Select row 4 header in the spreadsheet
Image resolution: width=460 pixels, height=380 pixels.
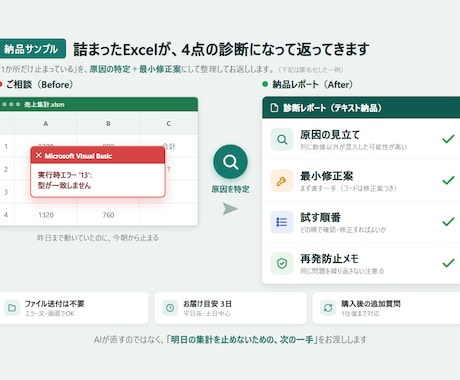tap(6, 215)
